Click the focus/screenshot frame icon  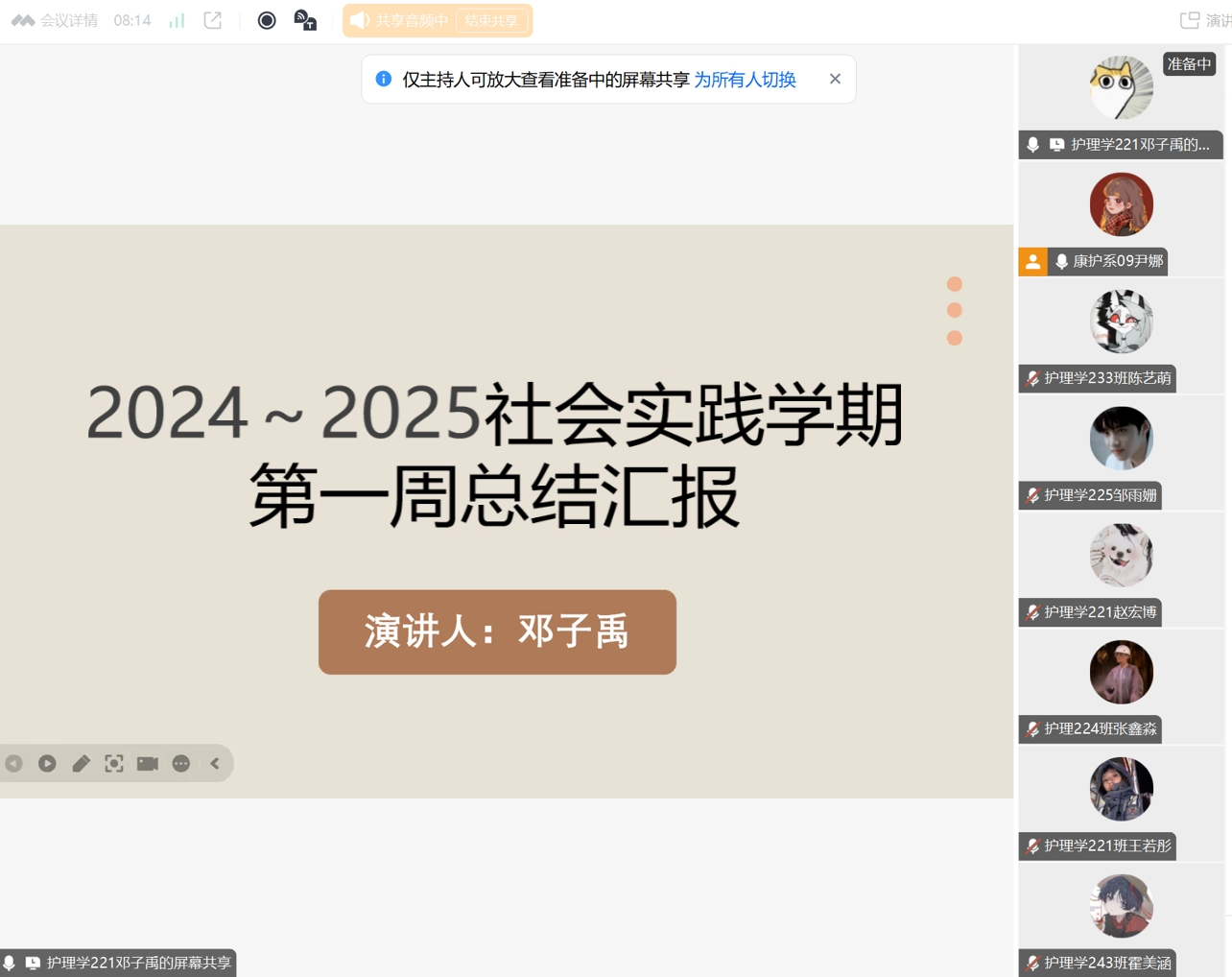(x=114, y=763)
